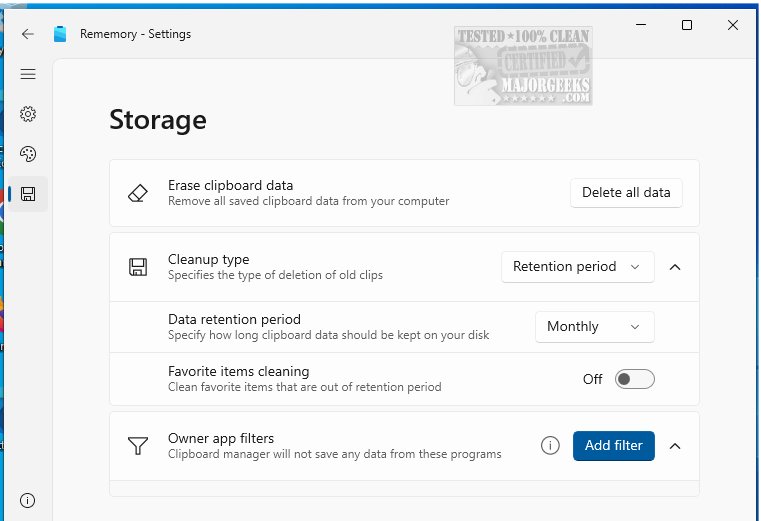
Task: Collapse the Cleanup type section
Action: (x=675, y=267)
